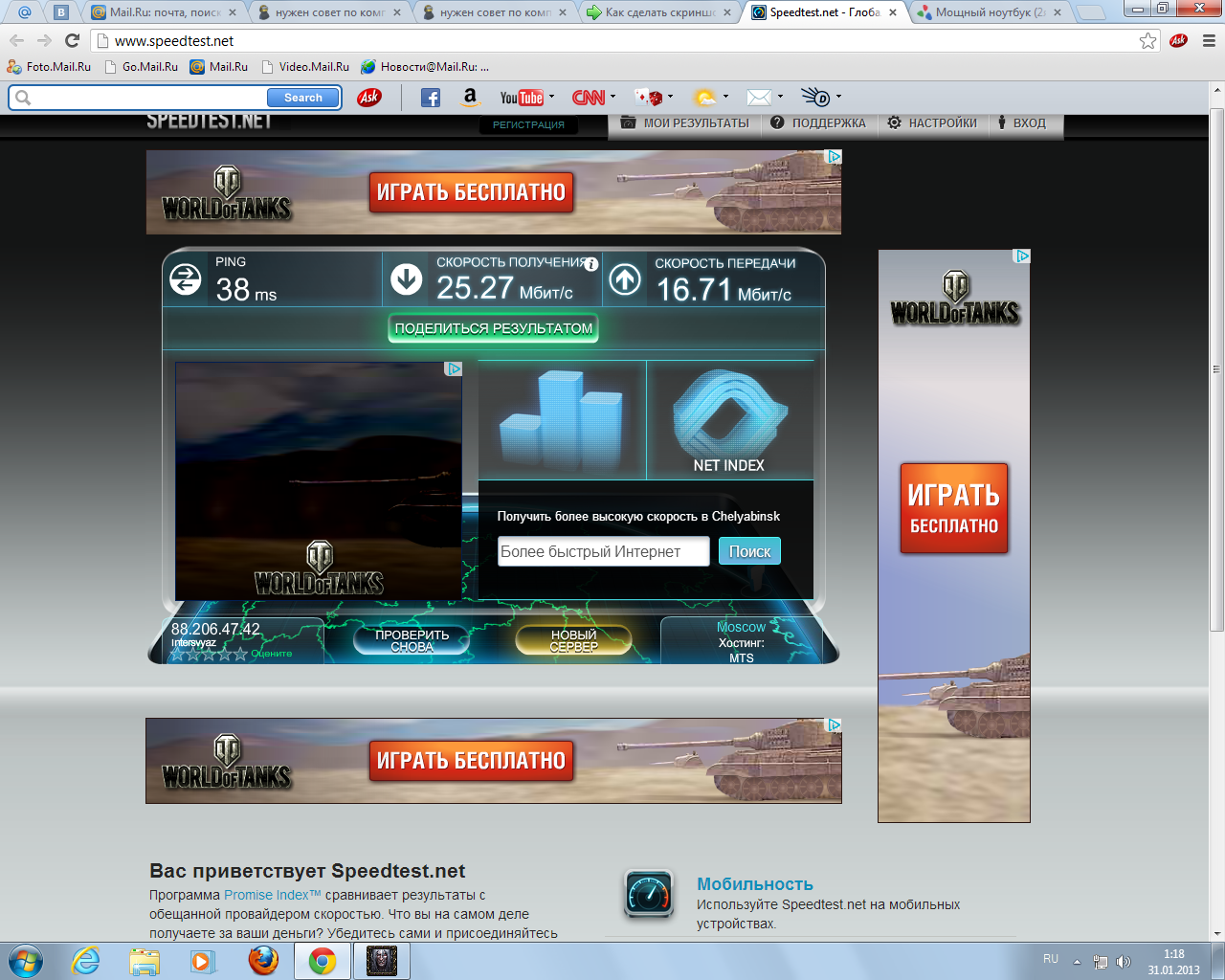Expand the Dictionary dropdown arrow
Screen dimensions: 1225x980
click(x=838, y=97)
